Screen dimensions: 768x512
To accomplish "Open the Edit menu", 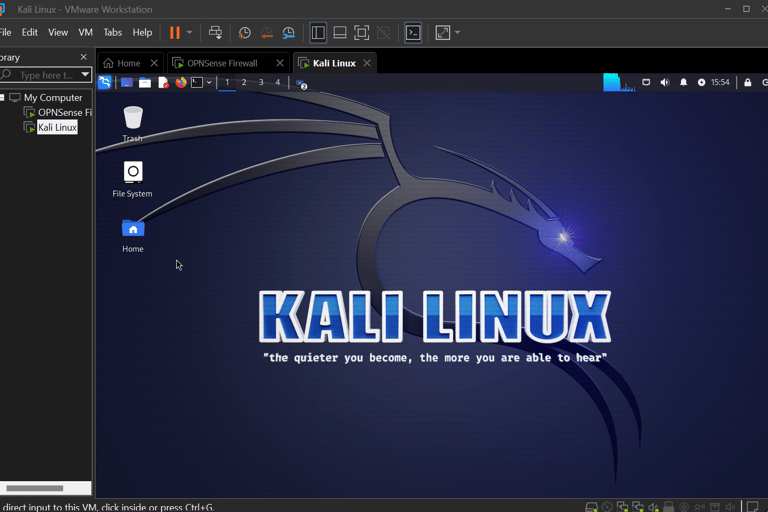I will 29,32.
